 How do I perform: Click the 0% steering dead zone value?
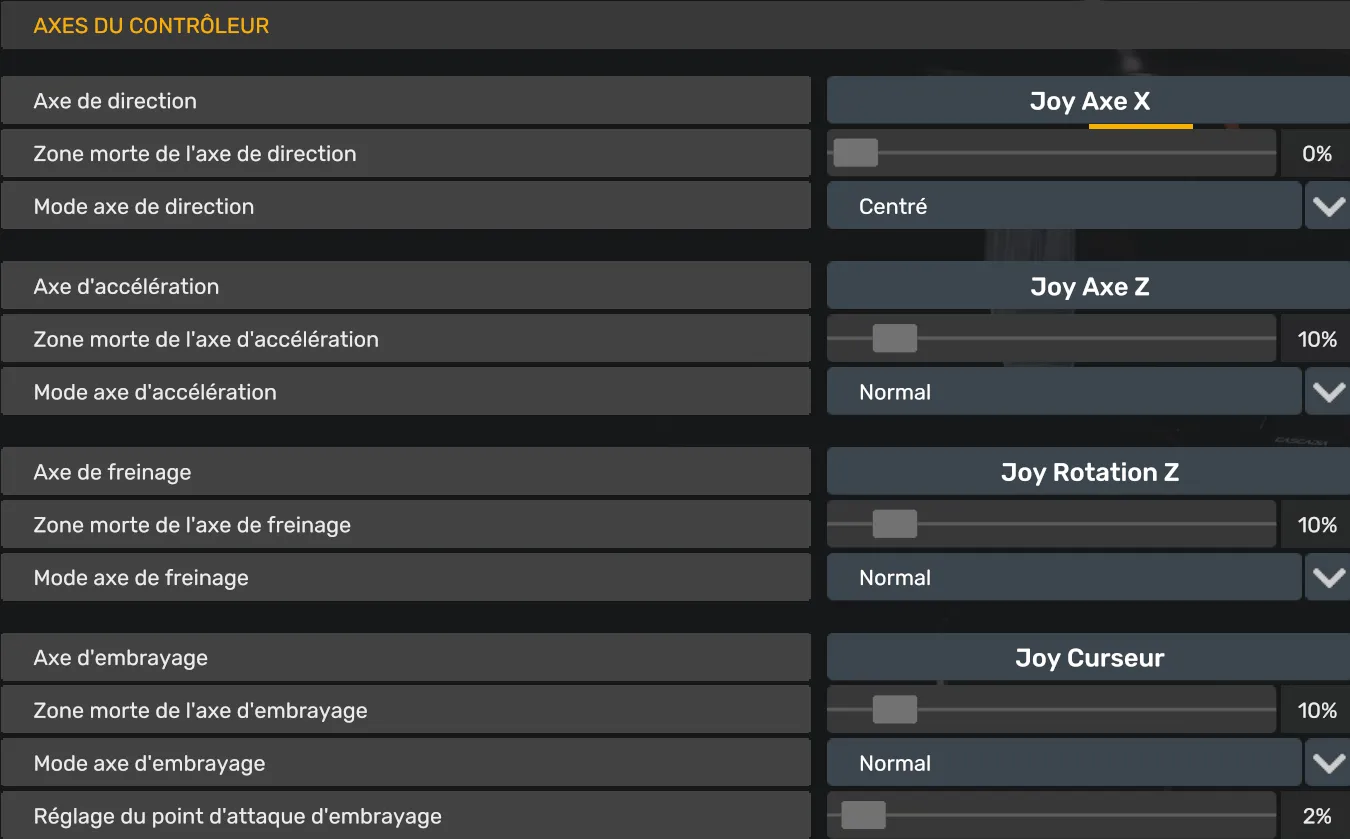[1316, 153]
